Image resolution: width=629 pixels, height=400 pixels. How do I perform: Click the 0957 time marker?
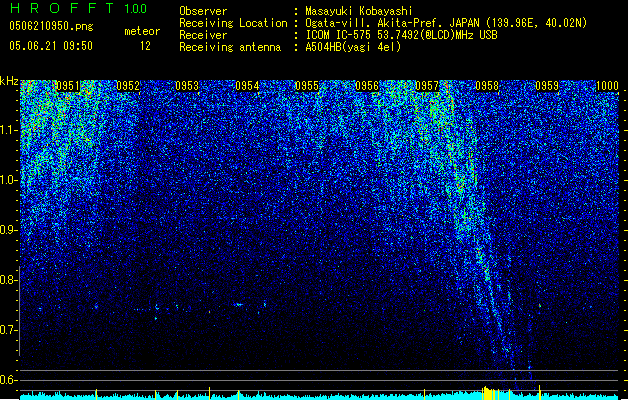click(x=427, y=86)
